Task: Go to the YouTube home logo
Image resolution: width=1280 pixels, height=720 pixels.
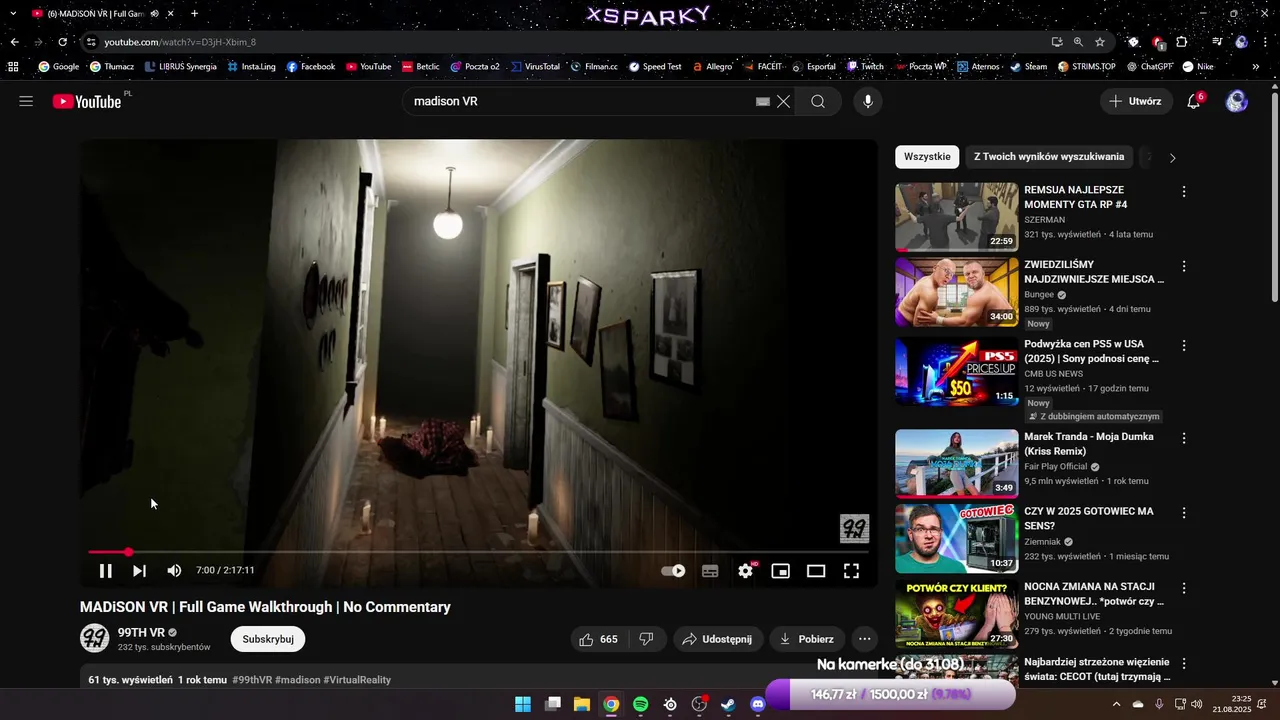Action: 87,101
